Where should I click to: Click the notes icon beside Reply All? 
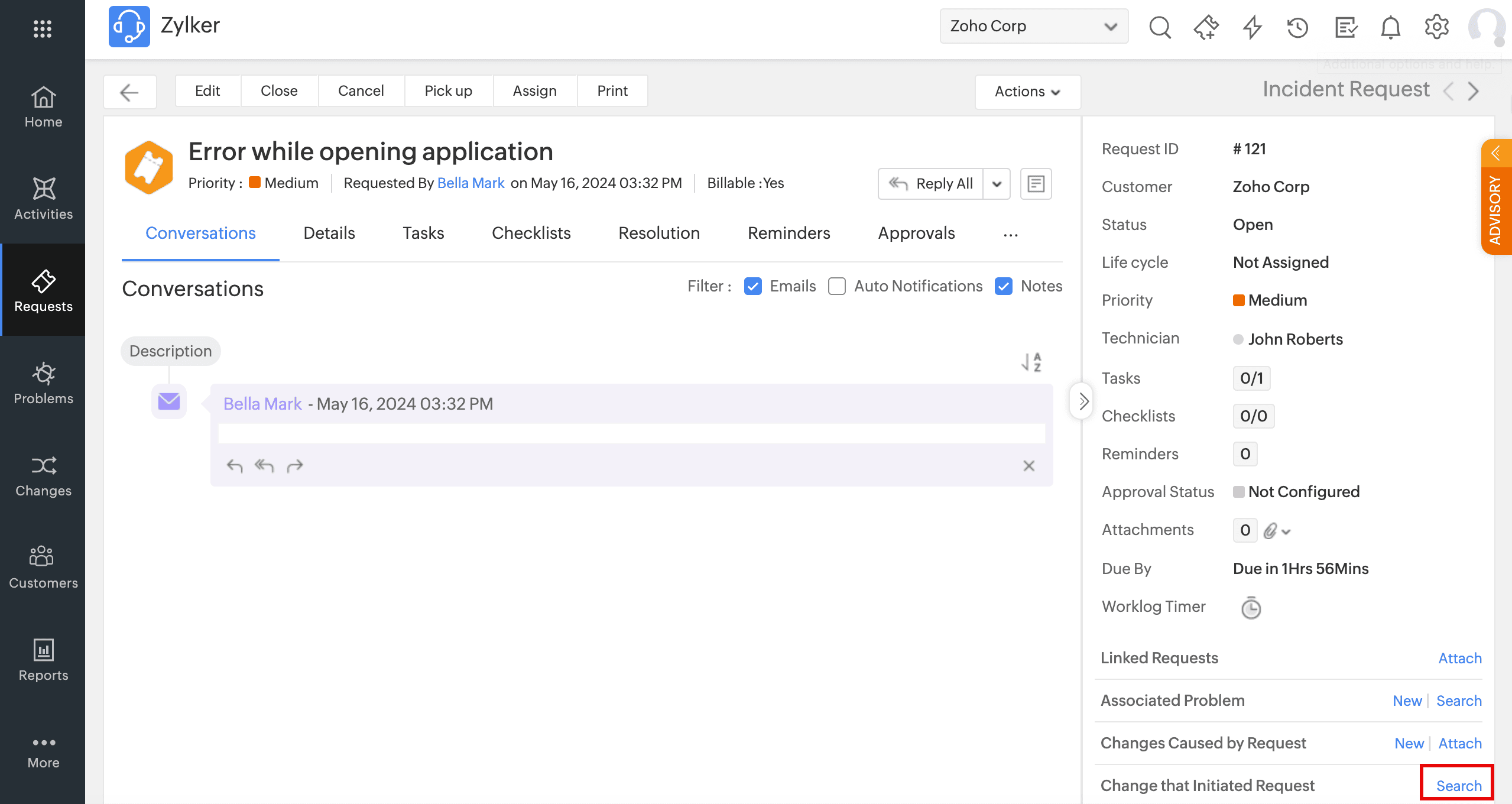point(1036,184)
